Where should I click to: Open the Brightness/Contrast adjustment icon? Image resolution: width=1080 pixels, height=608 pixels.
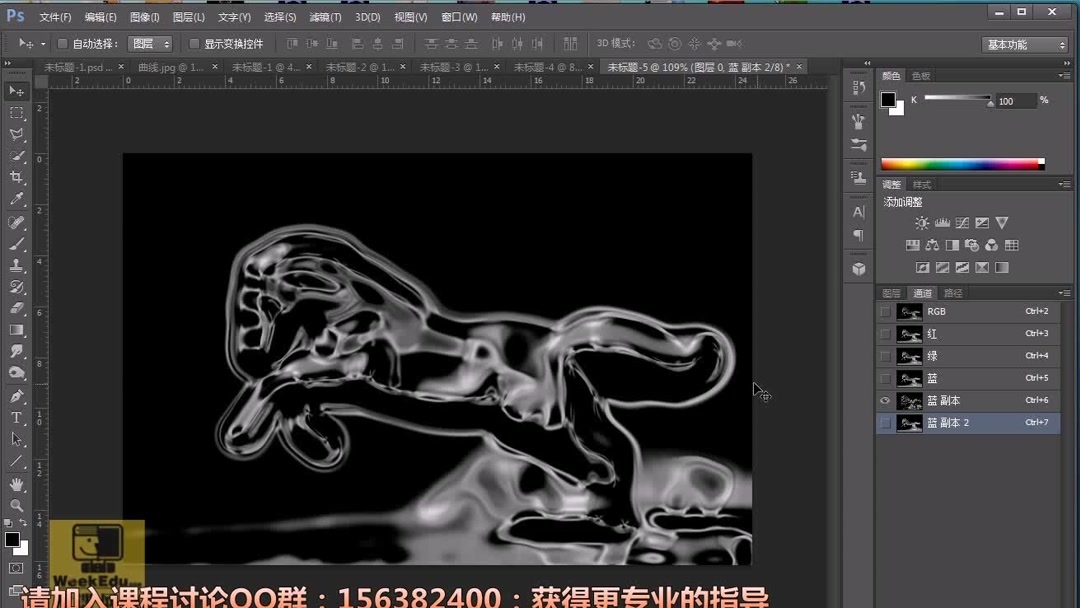[920, 222]
